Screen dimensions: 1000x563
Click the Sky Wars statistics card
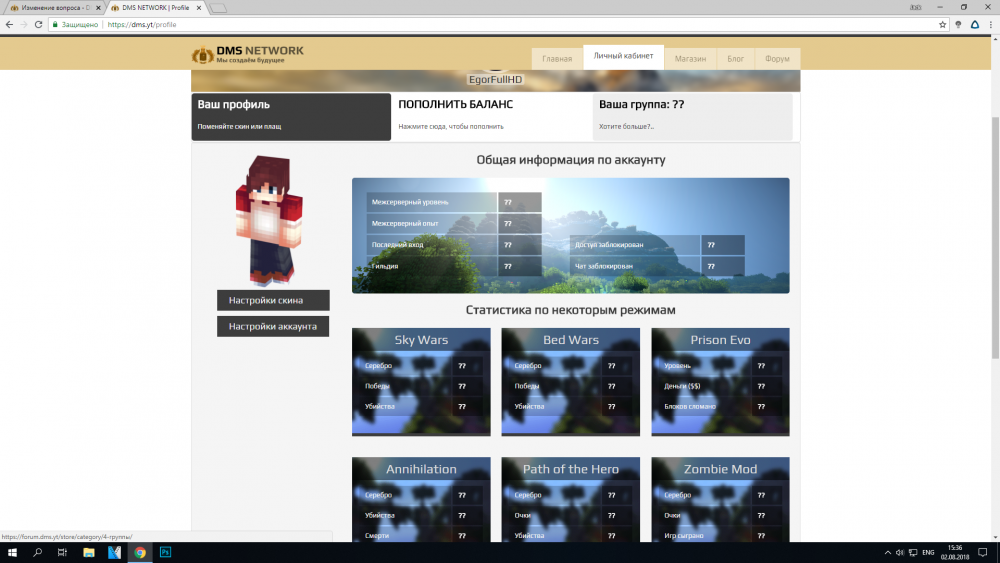[421, 382]
